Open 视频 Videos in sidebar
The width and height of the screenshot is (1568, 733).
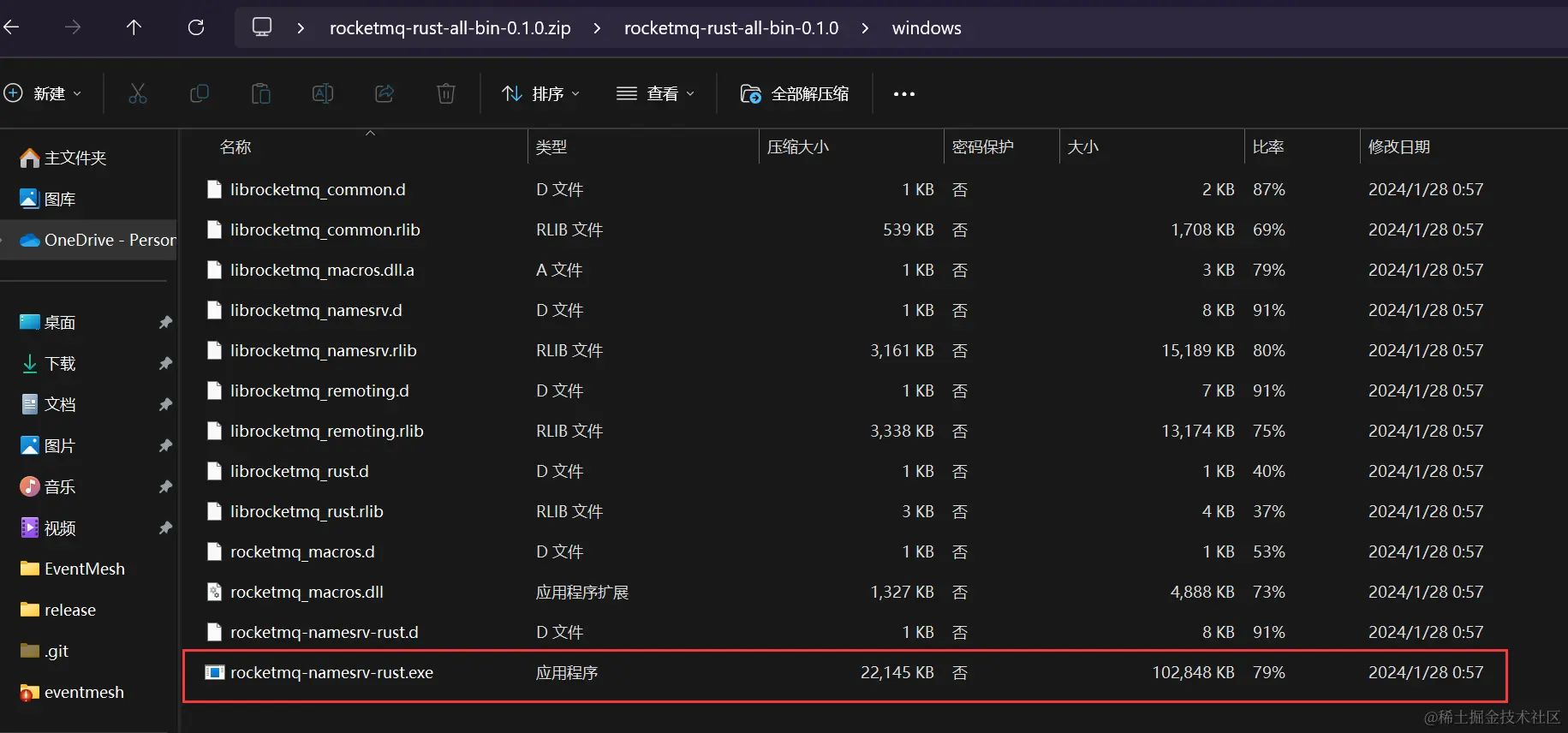click(x=49, y=527)
